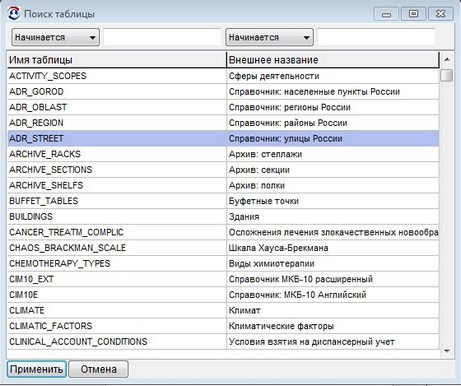
Task: Select the CIM10_EXT table row
Action: [x=223, y=279]
